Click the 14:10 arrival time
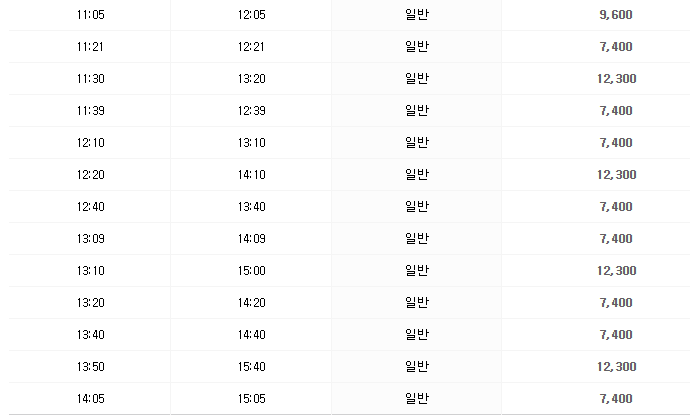 pyautogui.click(x=252, y=175)
